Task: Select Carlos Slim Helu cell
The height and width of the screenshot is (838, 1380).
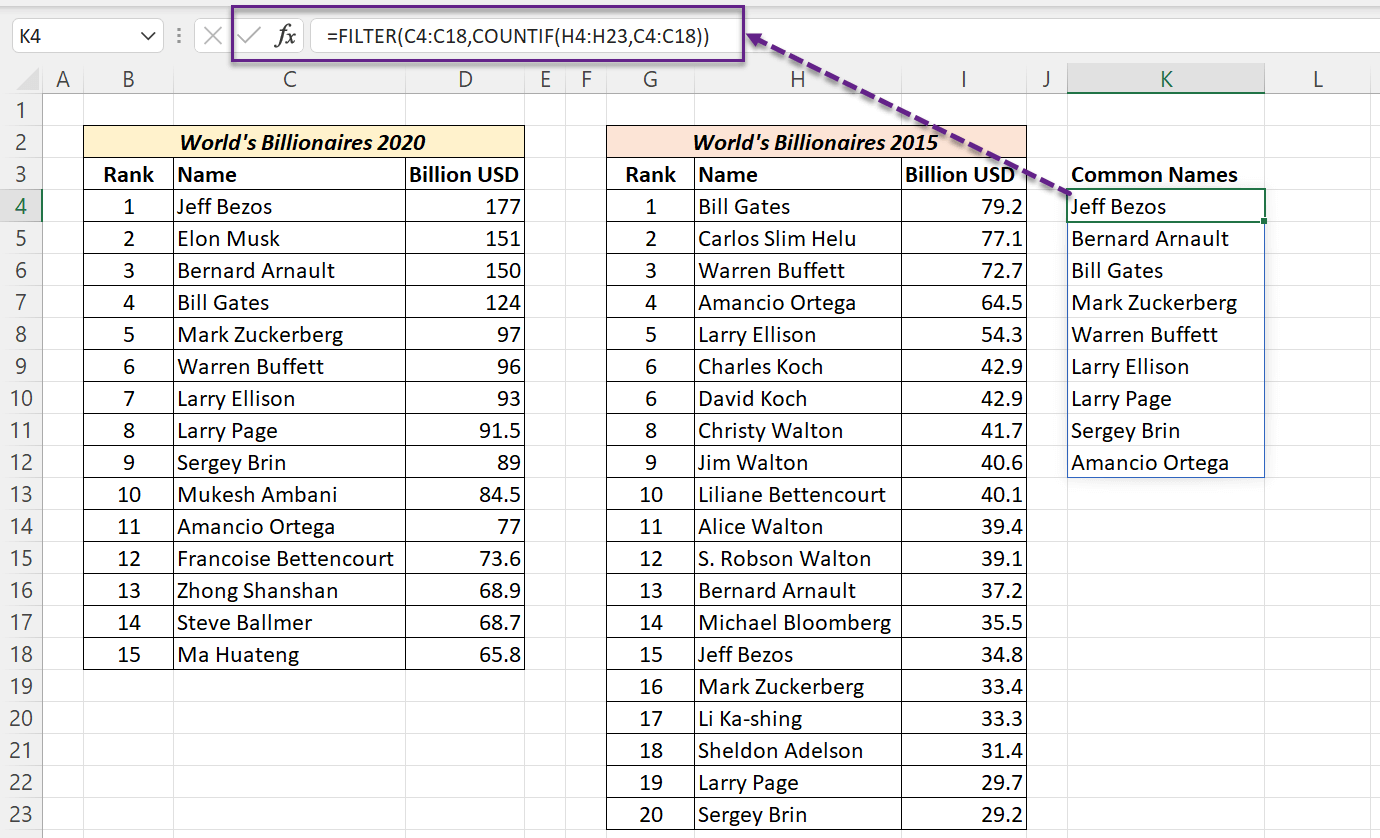Action: pyautogui.click(x=798, y=238)
